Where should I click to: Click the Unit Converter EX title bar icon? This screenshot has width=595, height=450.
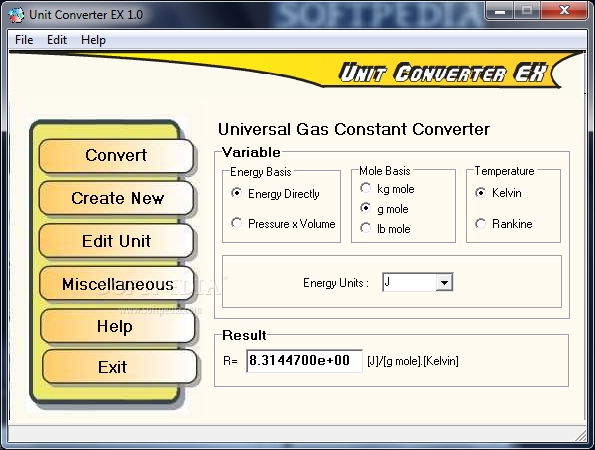click(16, 15)
